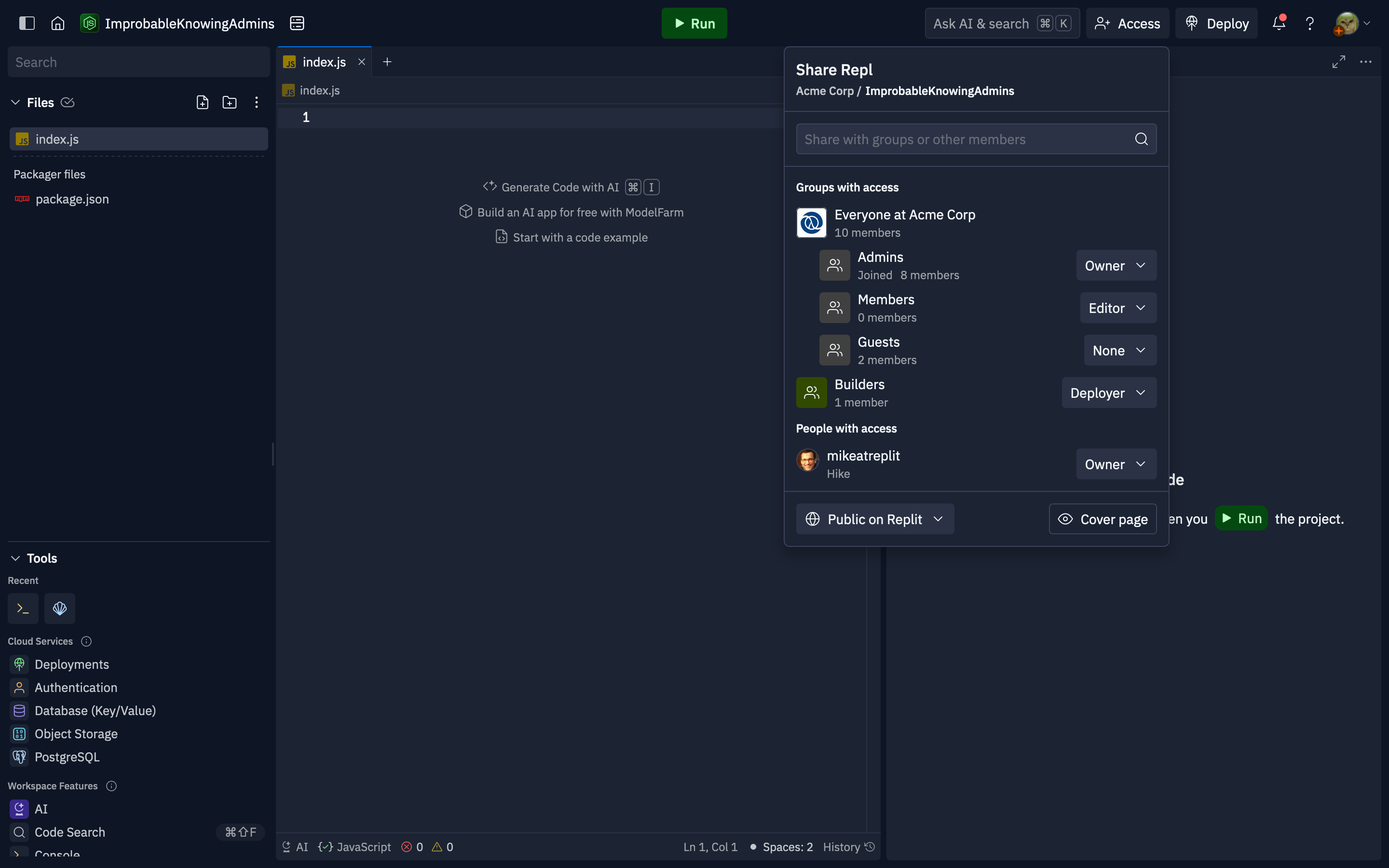Change Guests role from None

tap(1120, 350)
